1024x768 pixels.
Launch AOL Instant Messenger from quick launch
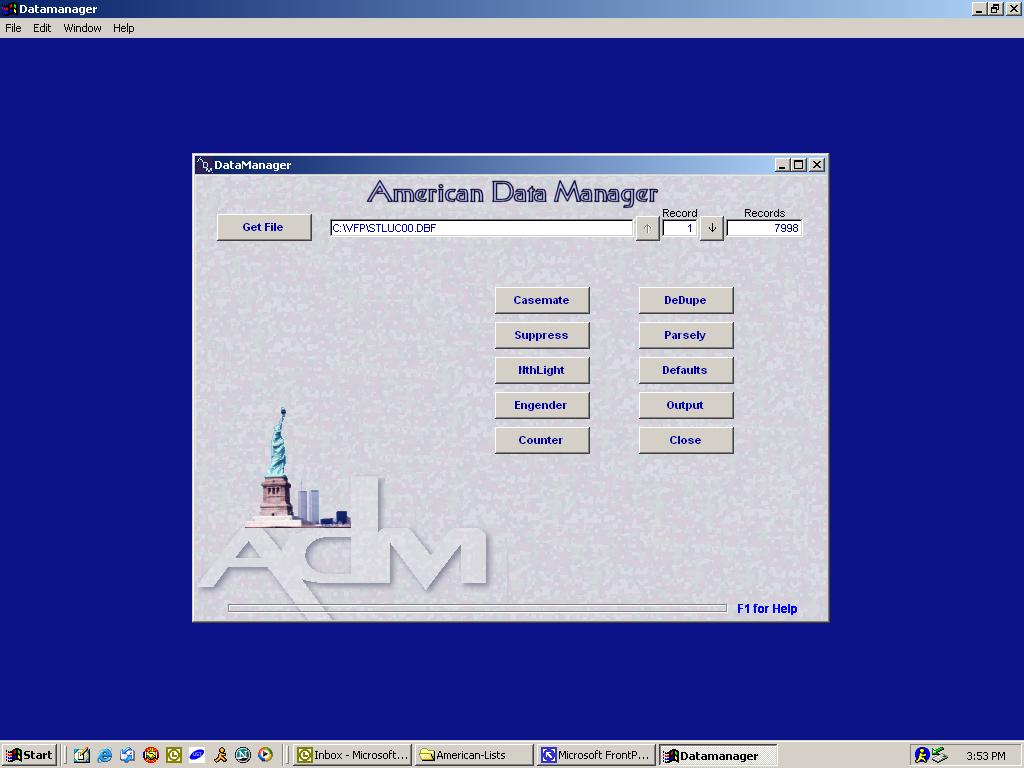(220, 755)
